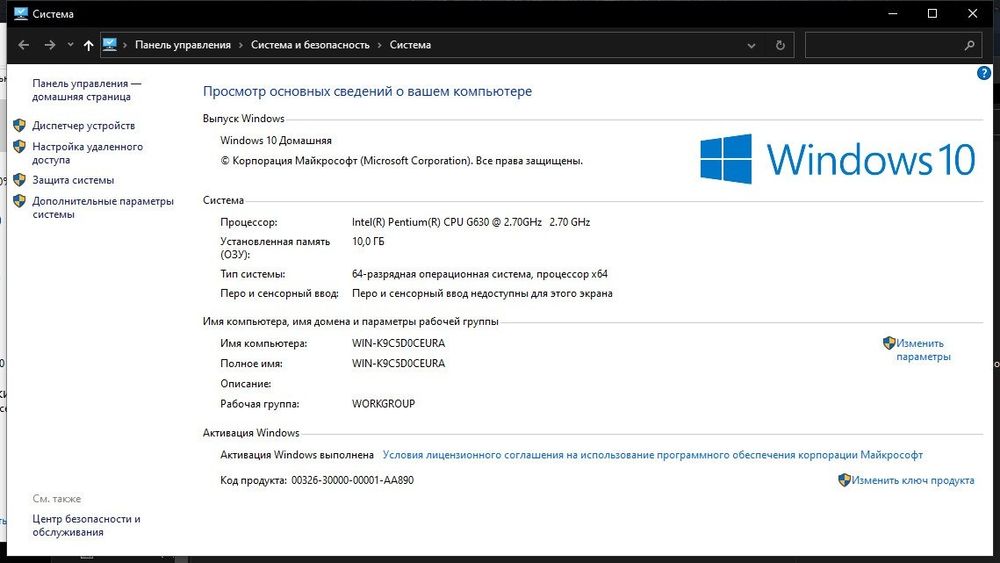The height and width of the screenshot is (563, 1000).
Task: Select 'Панель управления' breadcrumb
Action: (x=183, y=45)
